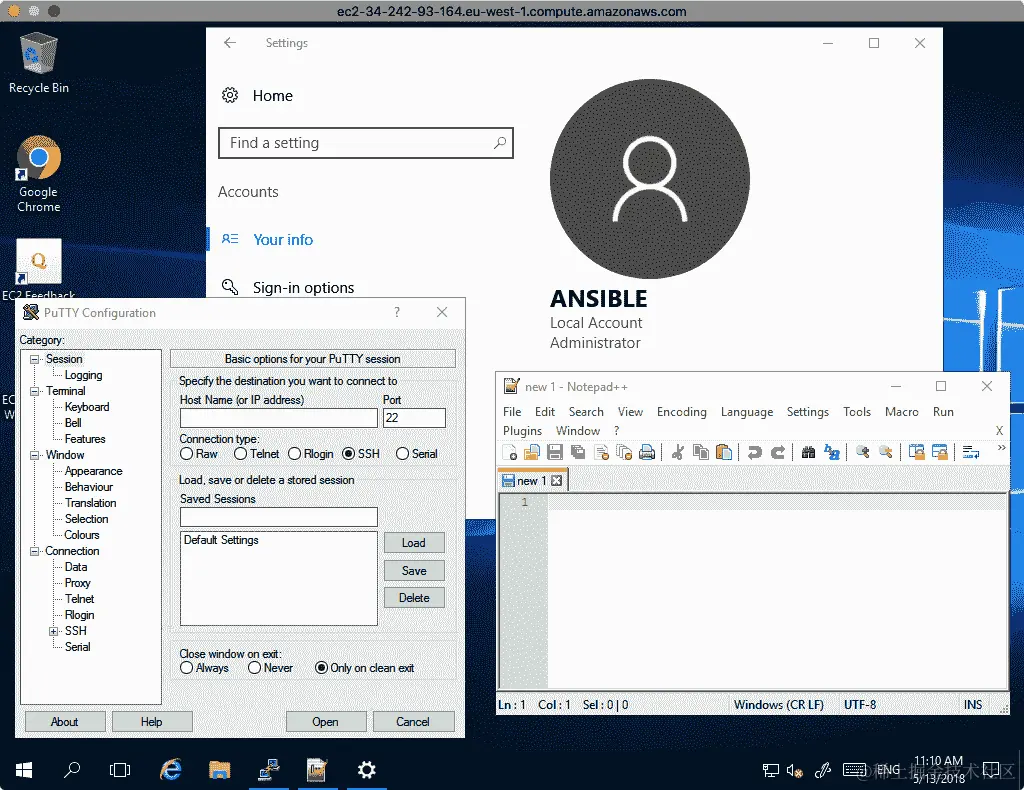
Task: Open the Recycle Bin desktop icon
Action: 39,63
